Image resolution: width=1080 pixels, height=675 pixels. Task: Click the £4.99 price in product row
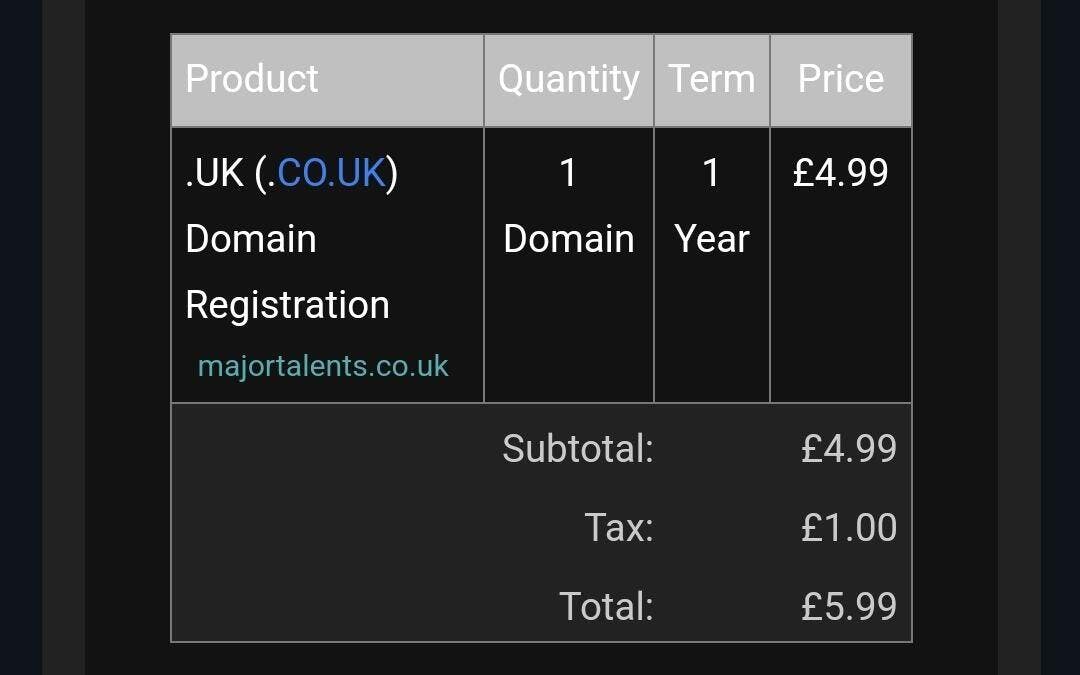840,173
